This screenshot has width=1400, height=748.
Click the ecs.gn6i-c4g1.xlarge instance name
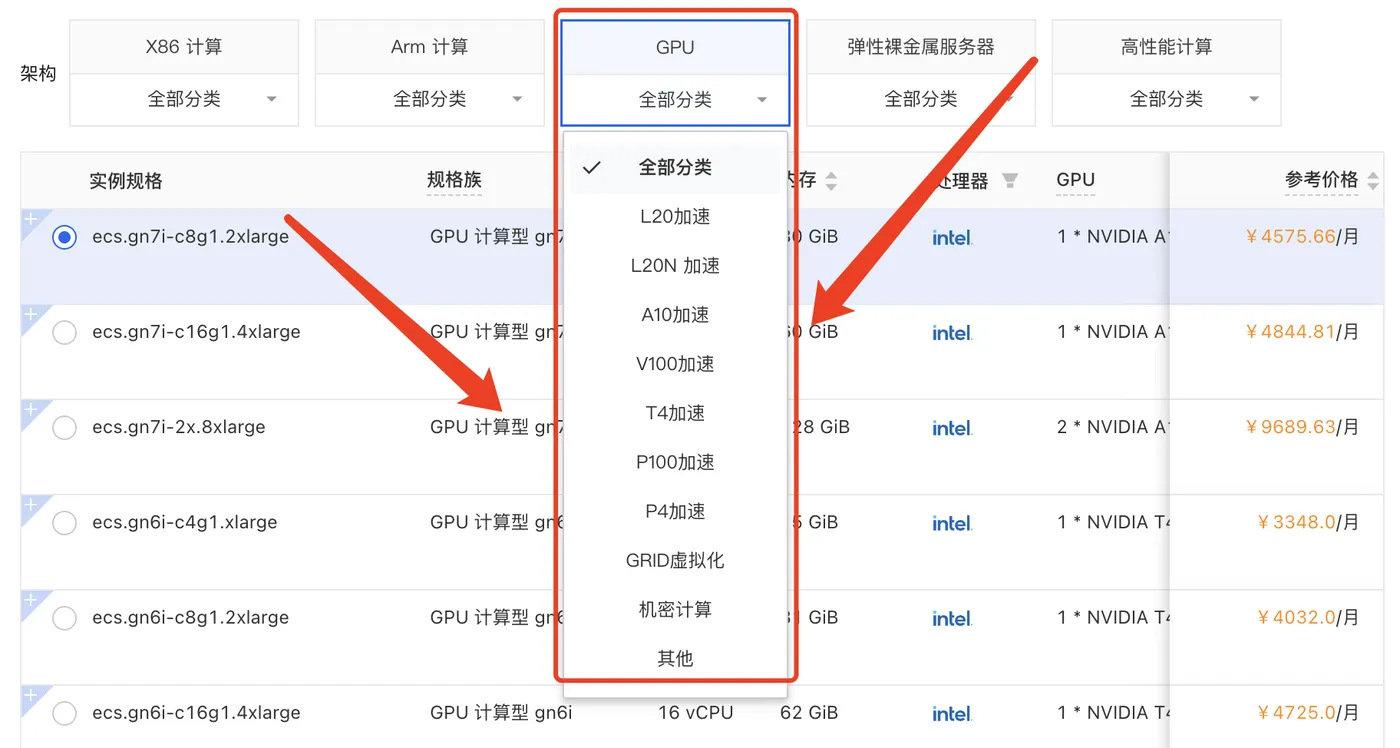(185, 522)
